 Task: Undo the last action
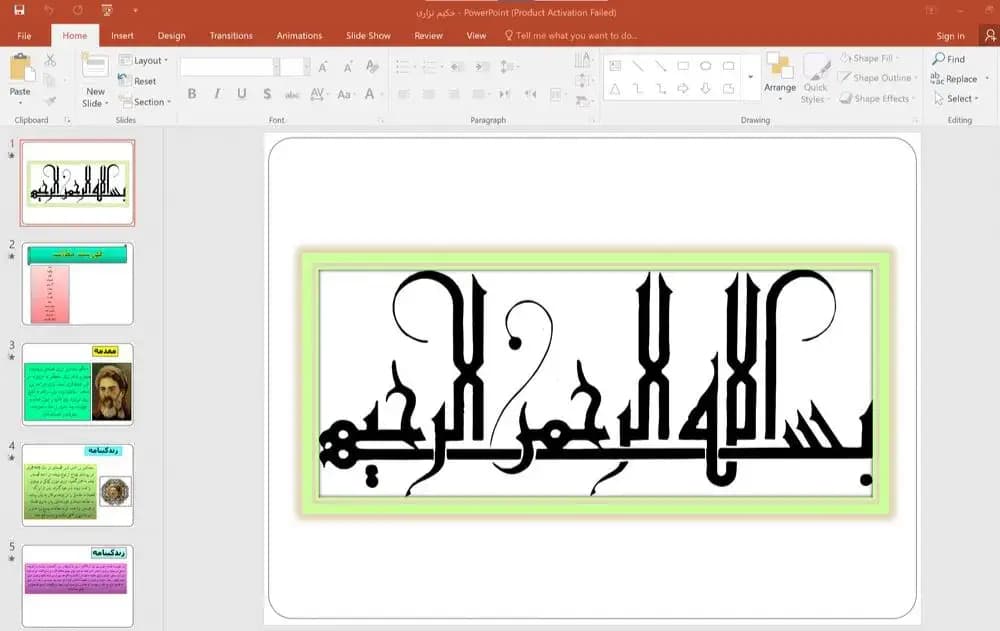[49, 10]
